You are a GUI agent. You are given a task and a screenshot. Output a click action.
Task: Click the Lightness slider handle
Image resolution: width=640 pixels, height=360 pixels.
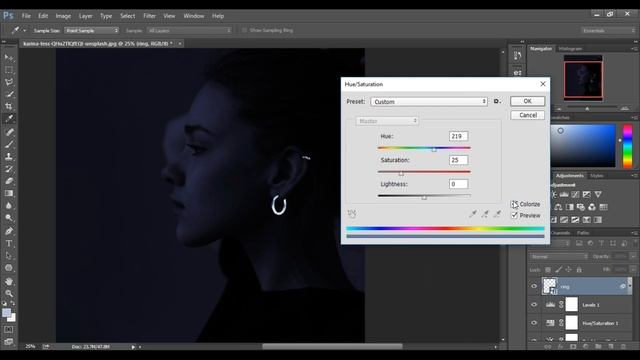[424, 198]
